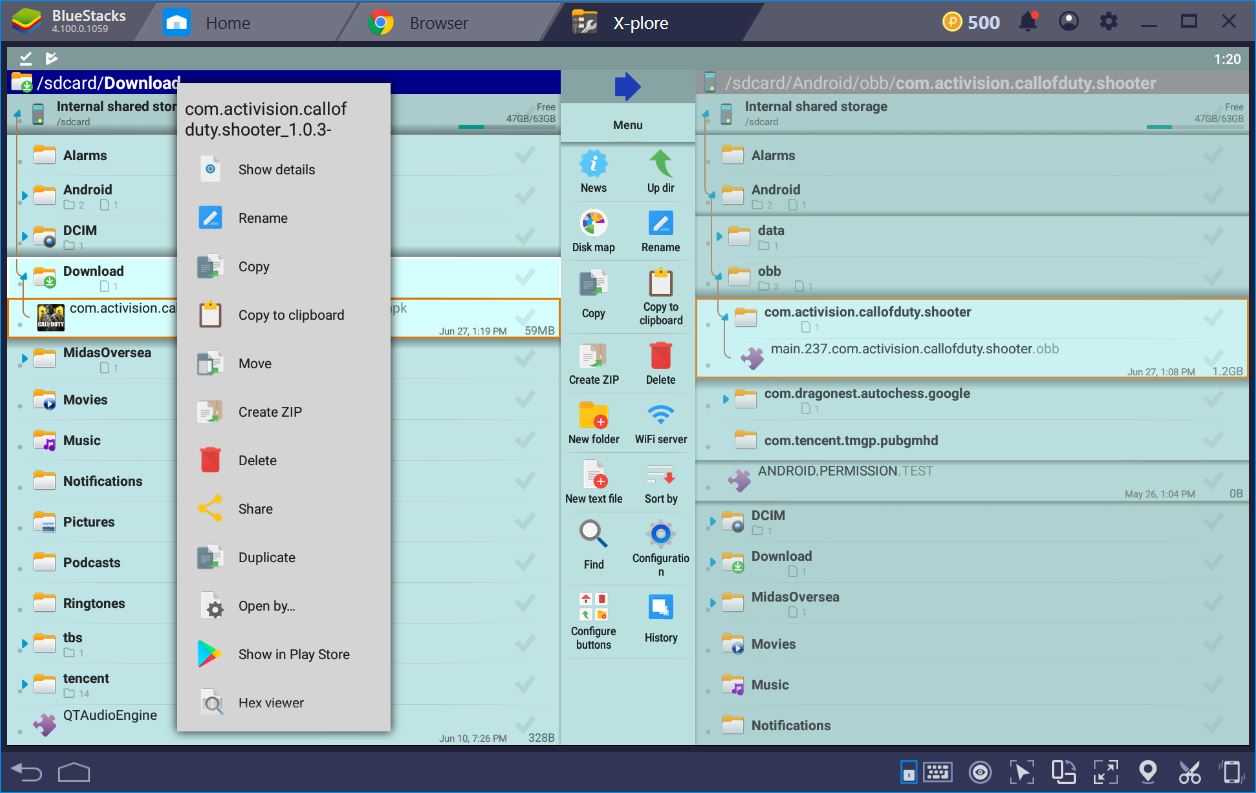The width and height of the screenshot is (1256, 793).
Task: Toggle checkmark for right pane Movies folder
Action: (x=1213, y=644)
